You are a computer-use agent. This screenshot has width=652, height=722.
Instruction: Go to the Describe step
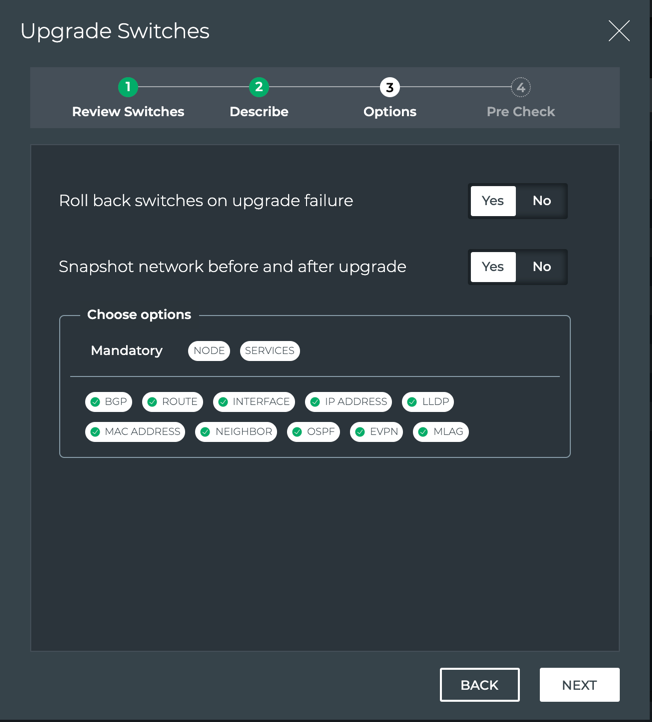259,88
